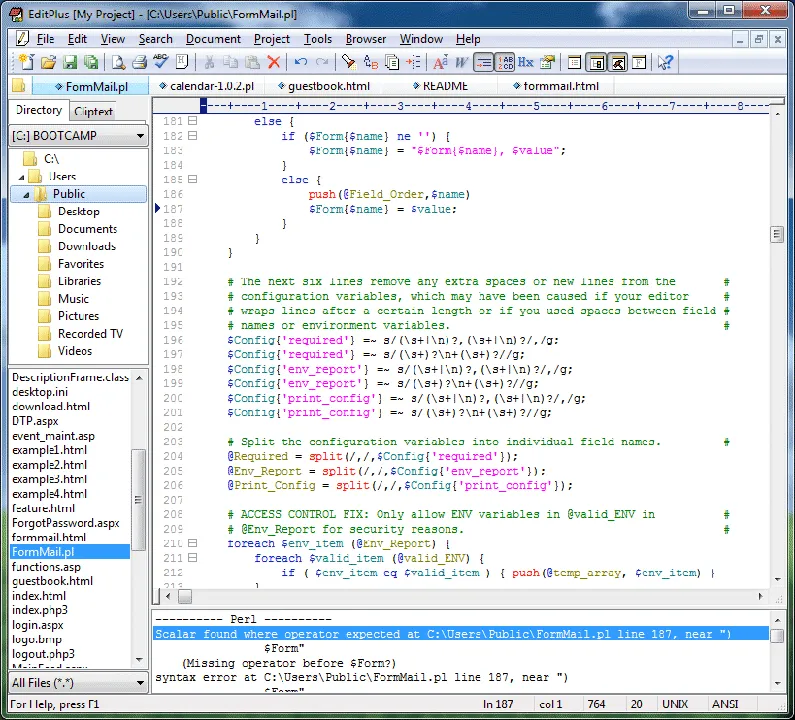Image resolution: width=795 pixels, height=720 pixels.
Task: Open the Project menu
Action: 272,39
